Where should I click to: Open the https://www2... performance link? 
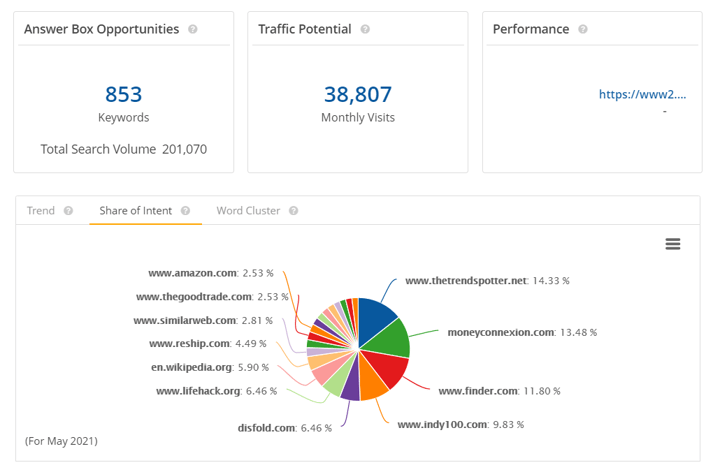pos(642,95)
